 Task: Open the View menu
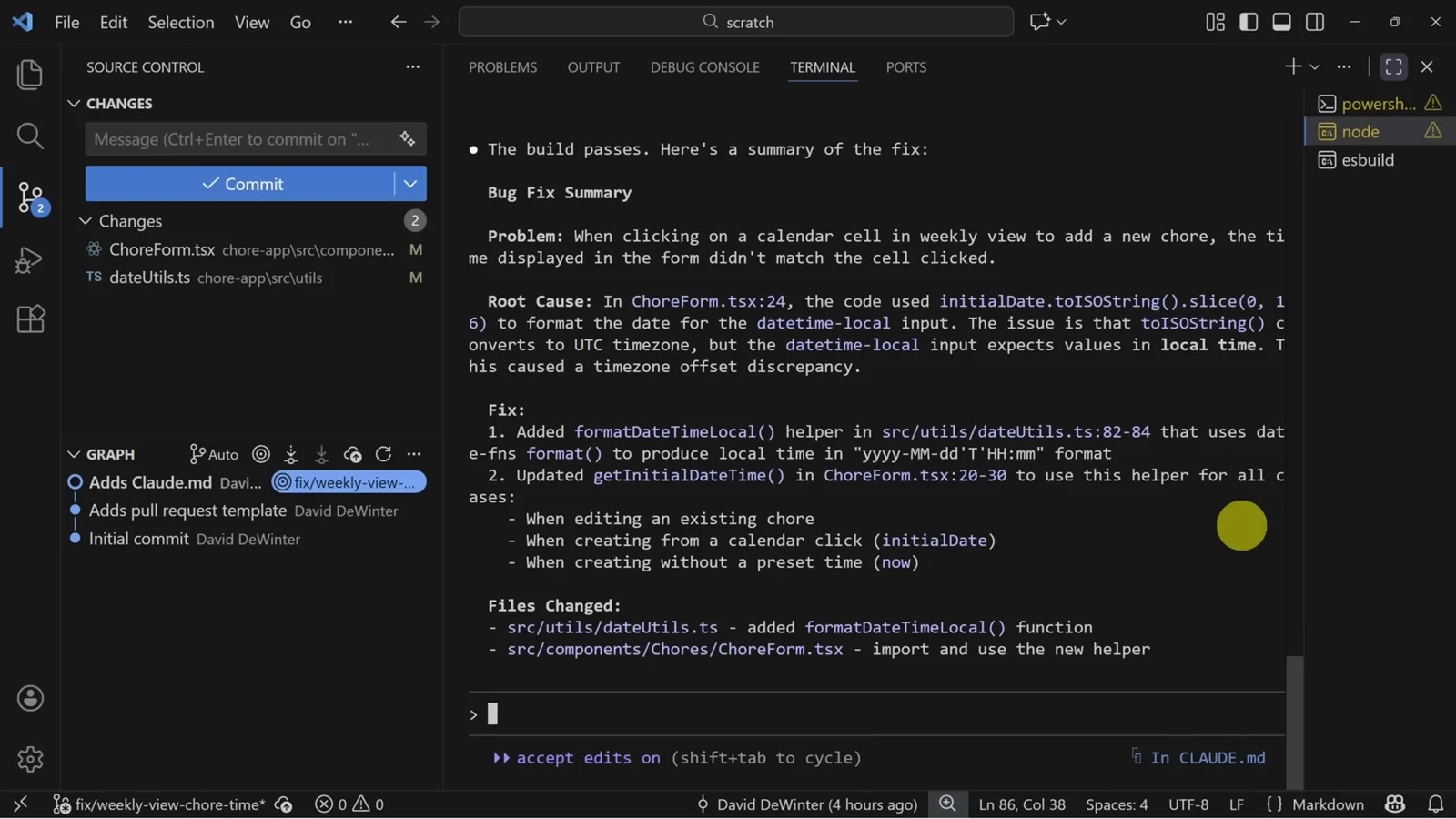click(x=252, y=22)
